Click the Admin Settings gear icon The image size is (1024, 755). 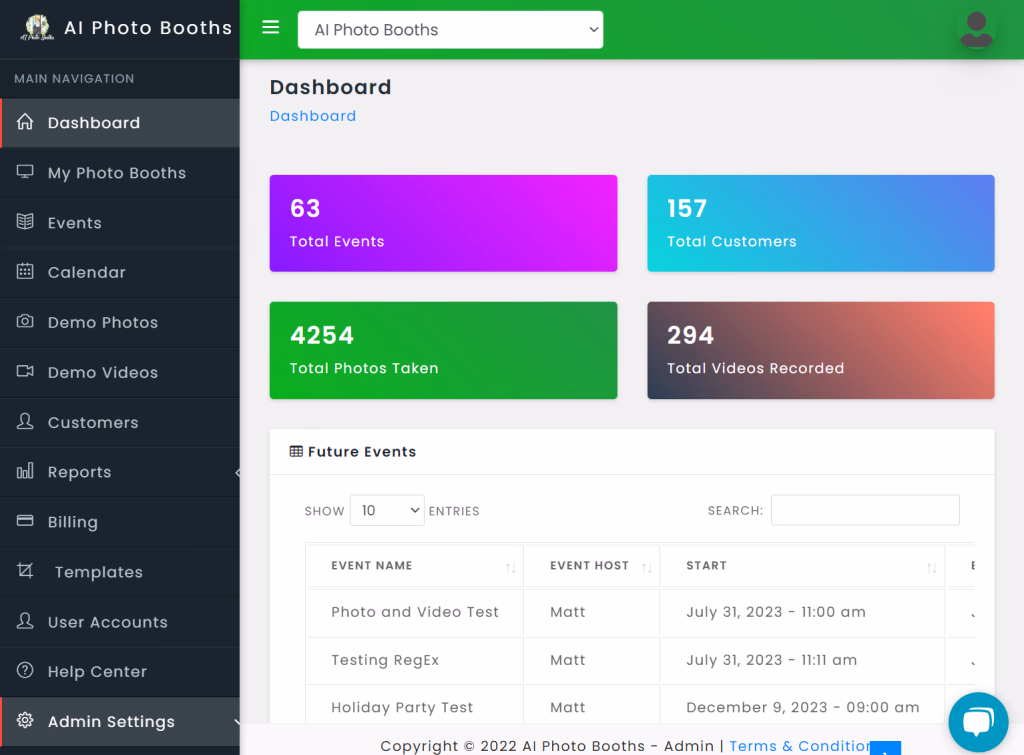(25, 720)
